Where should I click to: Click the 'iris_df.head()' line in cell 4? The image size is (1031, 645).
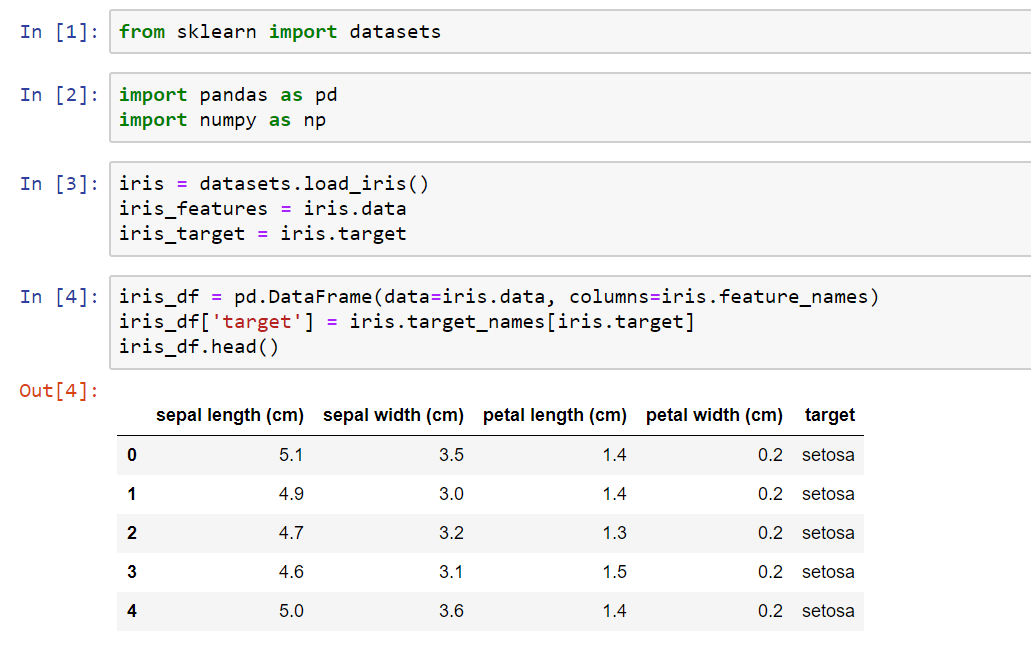coord(199,347)
